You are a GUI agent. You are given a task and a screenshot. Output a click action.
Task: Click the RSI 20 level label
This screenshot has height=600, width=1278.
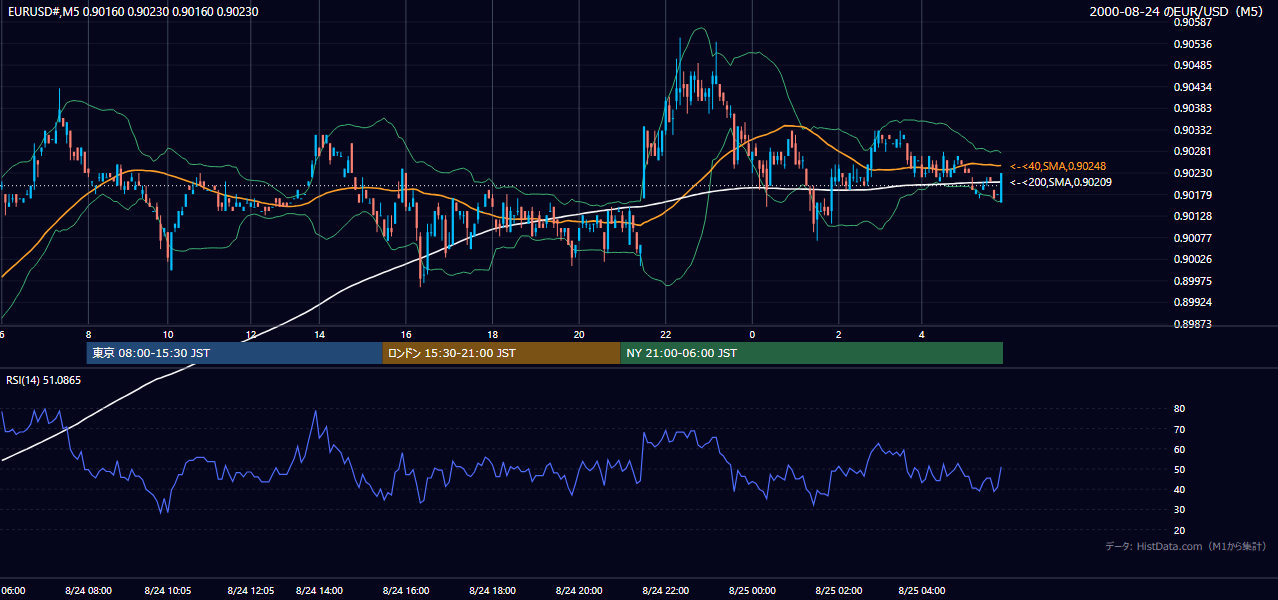[1180, 530]
